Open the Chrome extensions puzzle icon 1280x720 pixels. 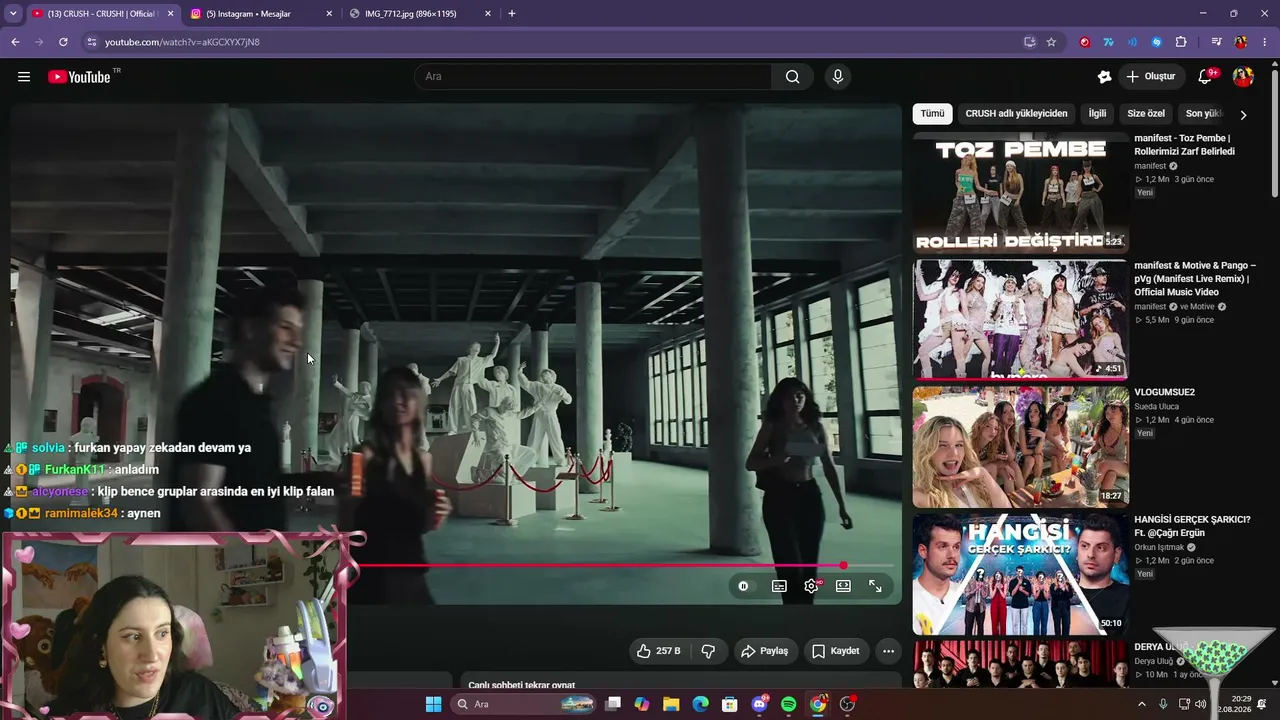(1181, 42)
